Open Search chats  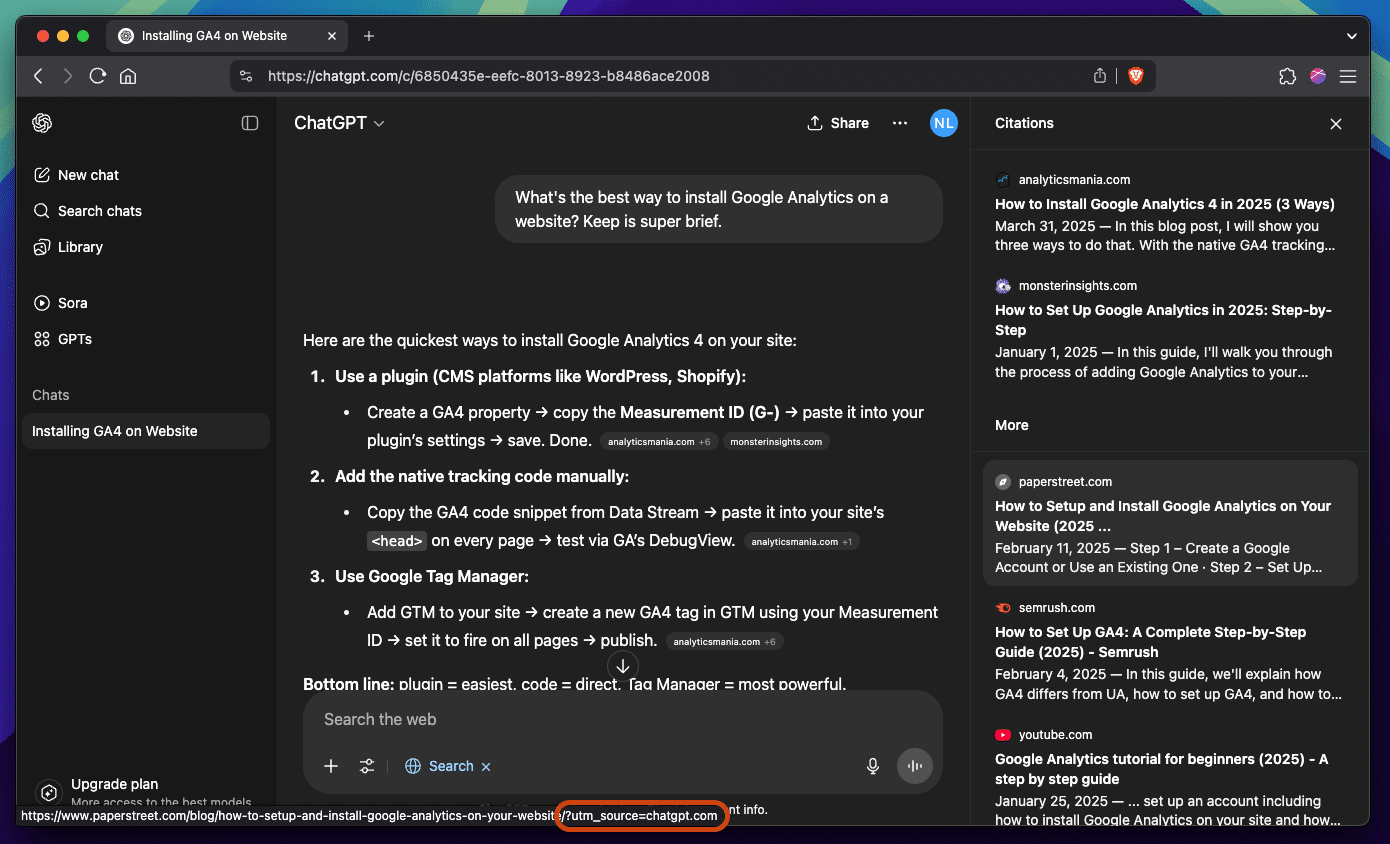point(146,211)
